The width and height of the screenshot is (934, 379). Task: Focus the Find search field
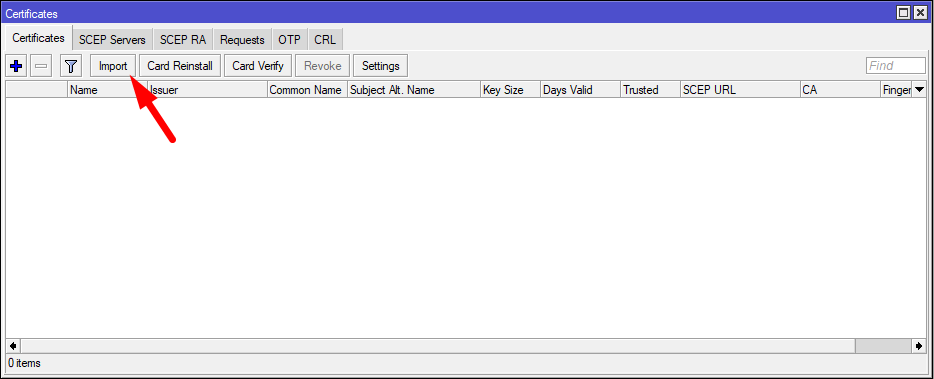click(896, 66)
